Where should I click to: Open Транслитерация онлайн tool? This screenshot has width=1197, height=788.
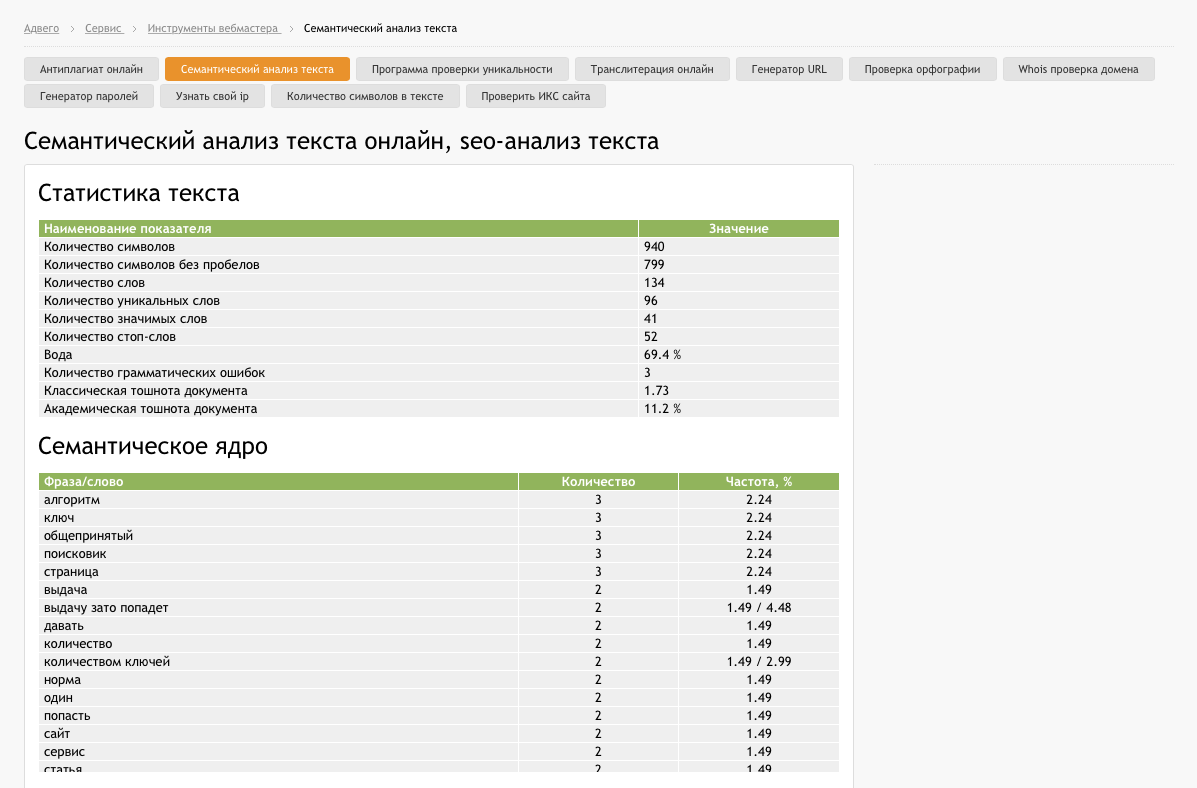tap(652, 69)
